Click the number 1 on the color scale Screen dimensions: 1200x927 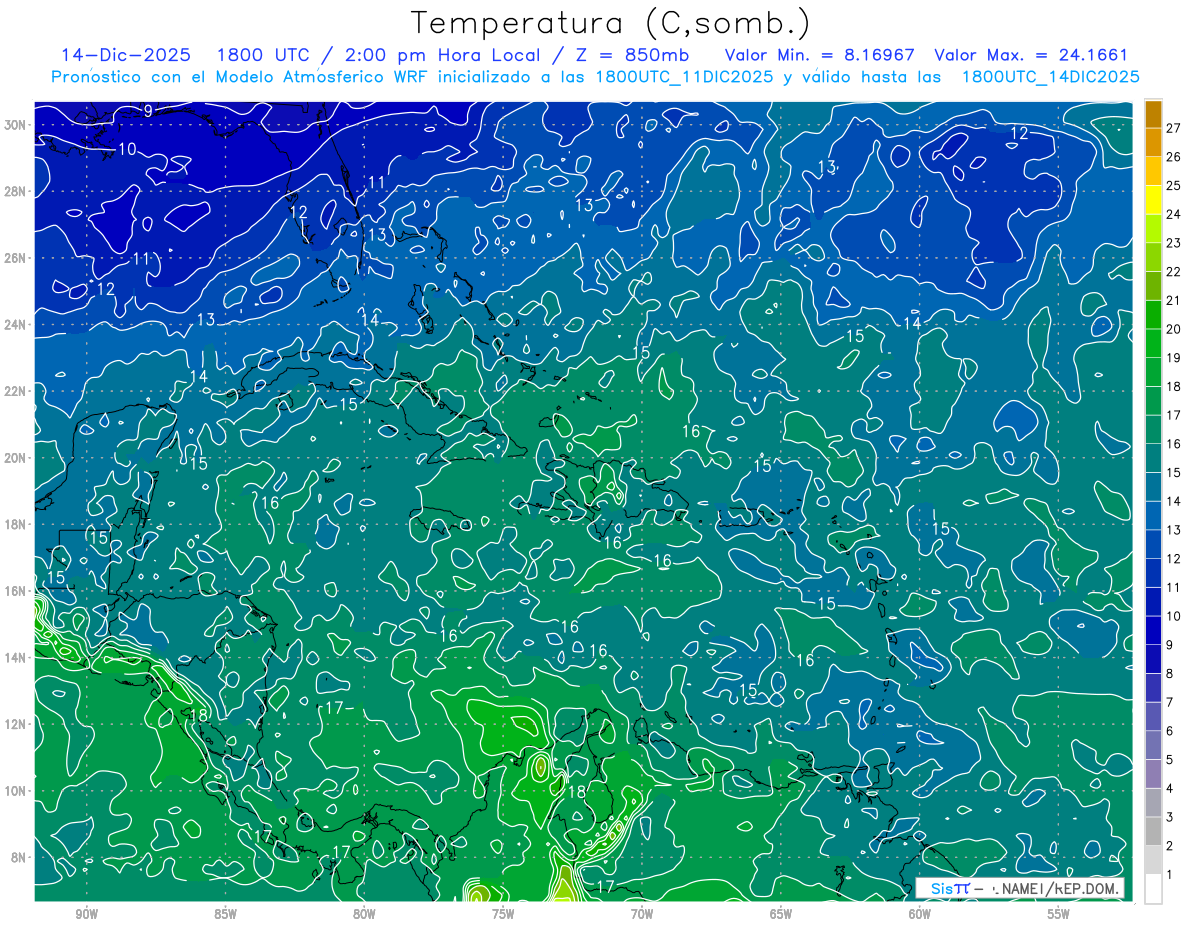click(x=1170, y=875)
